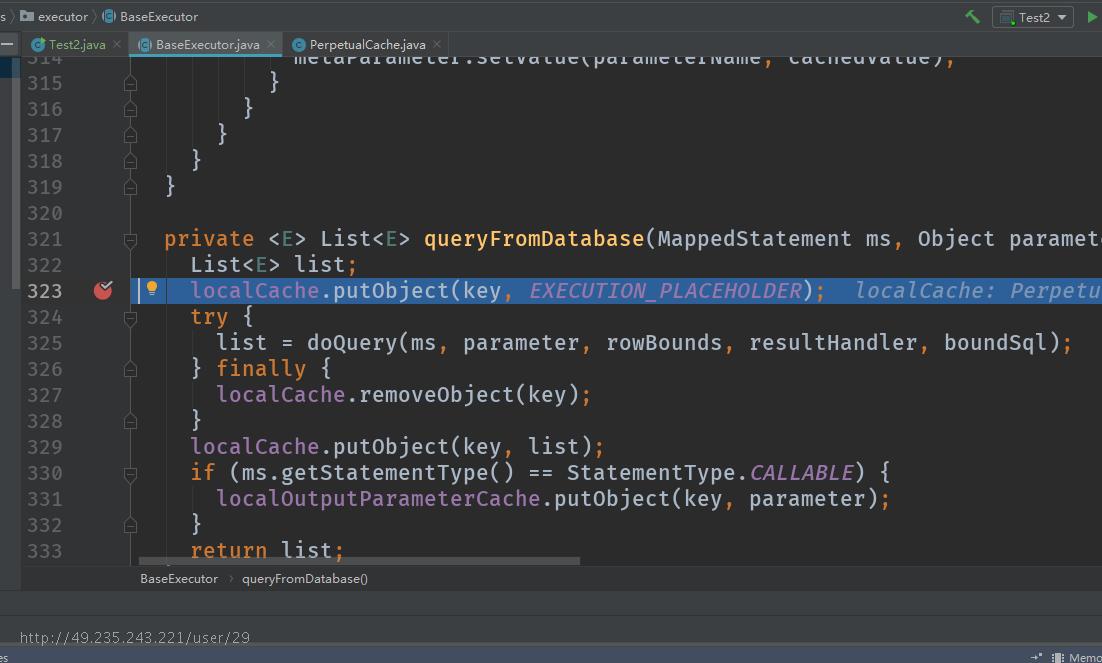Screen dimensions: 1102x663
Task: Click the rowBounds argument on line 325
Action: 664,342
